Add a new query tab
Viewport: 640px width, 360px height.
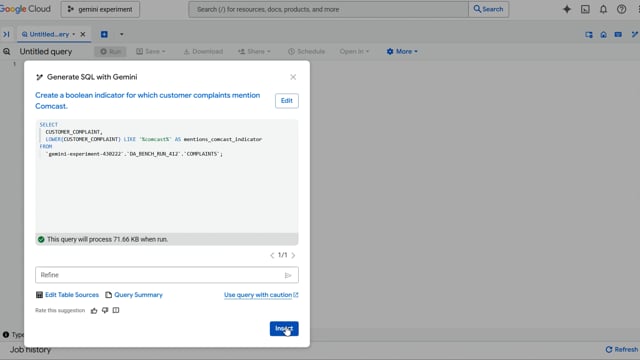104,34
